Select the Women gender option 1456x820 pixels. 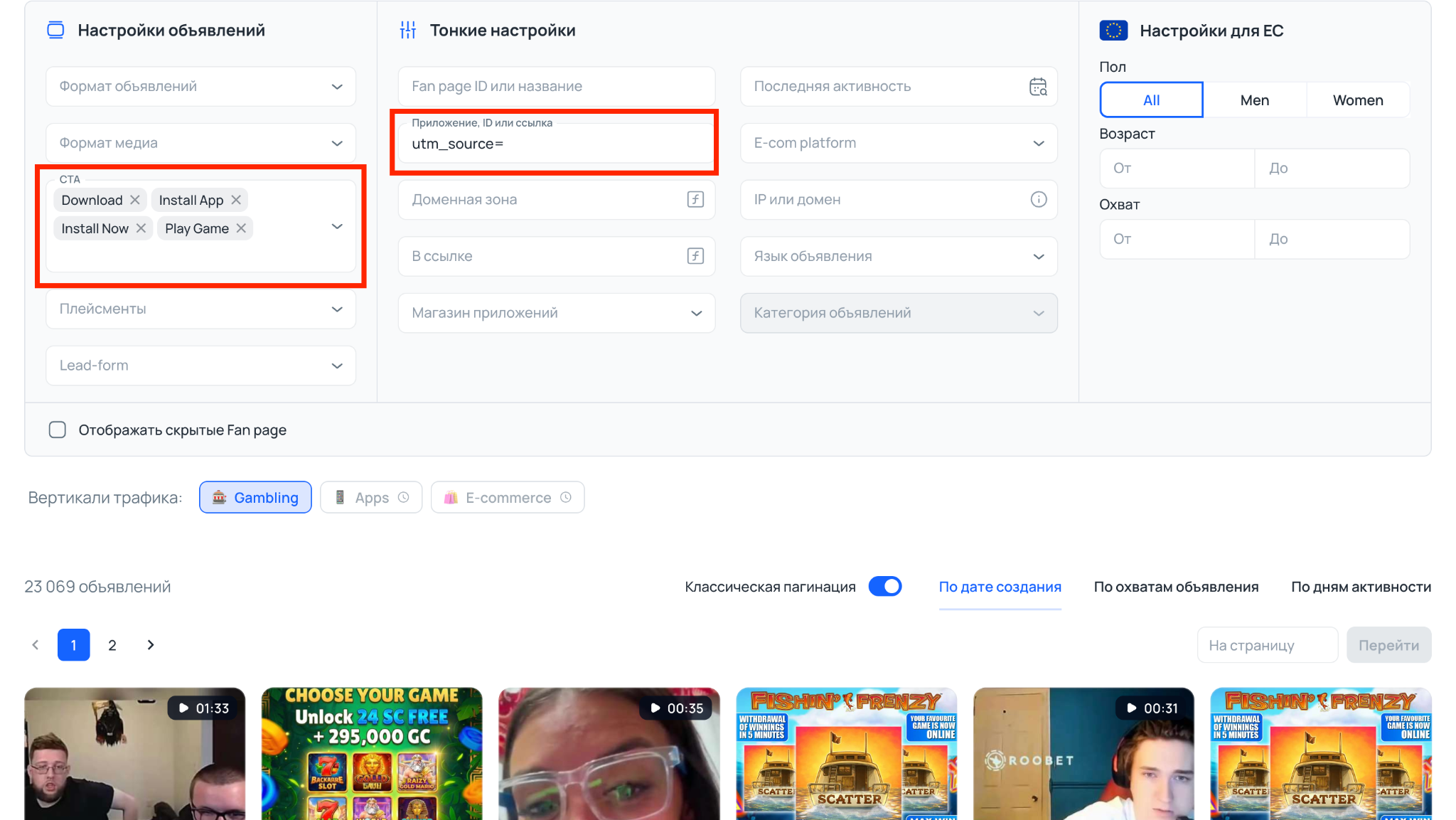tap(1357, 100)
